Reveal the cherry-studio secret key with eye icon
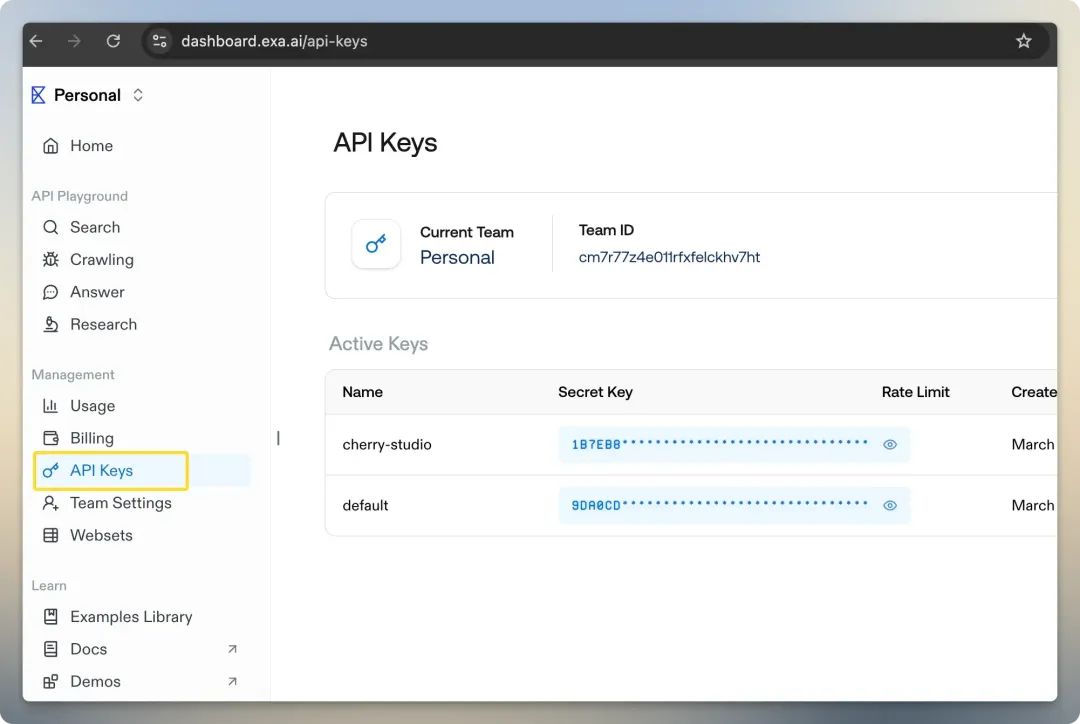Viewport: 1080px width, 724px height. 890,444
